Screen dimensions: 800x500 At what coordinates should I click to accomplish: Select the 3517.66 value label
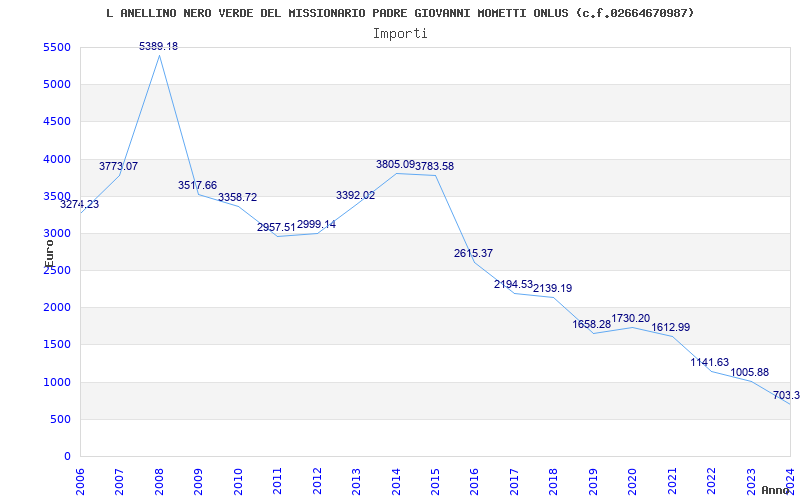point(197,185)
